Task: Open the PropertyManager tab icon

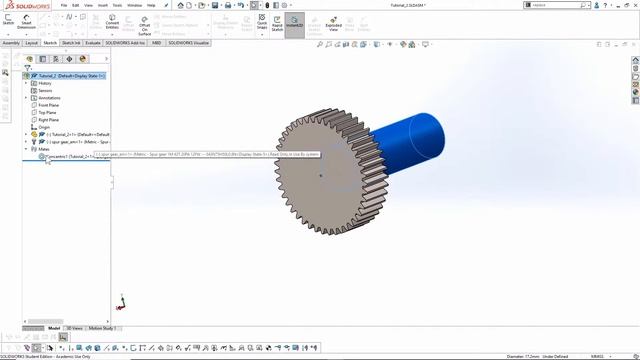Action: (42, 59)
